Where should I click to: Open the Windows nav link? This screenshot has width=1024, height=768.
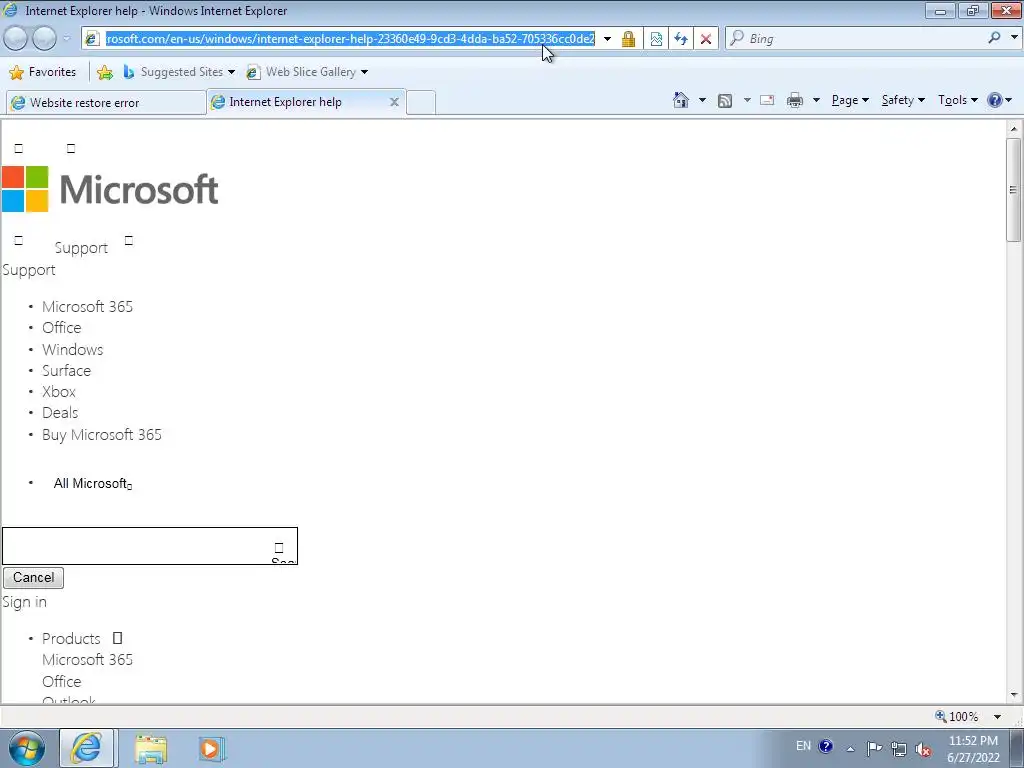click(72, 349)
